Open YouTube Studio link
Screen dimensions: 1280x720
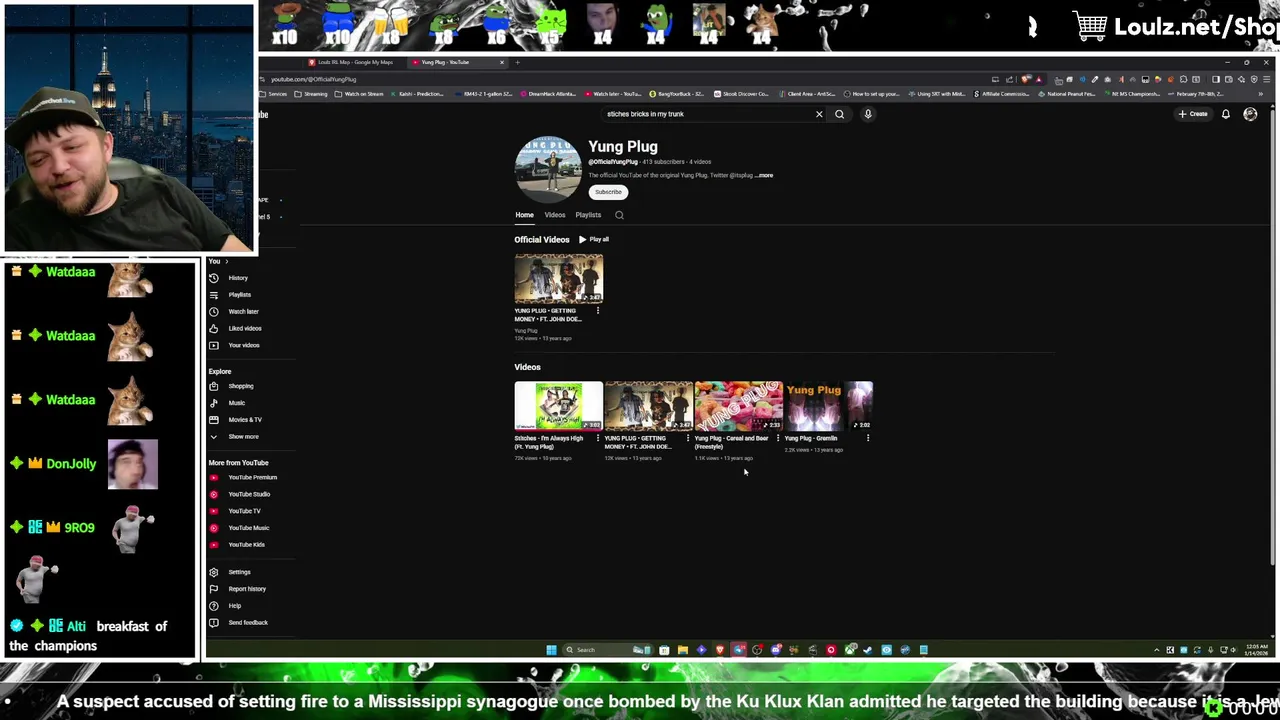(249, 494)
